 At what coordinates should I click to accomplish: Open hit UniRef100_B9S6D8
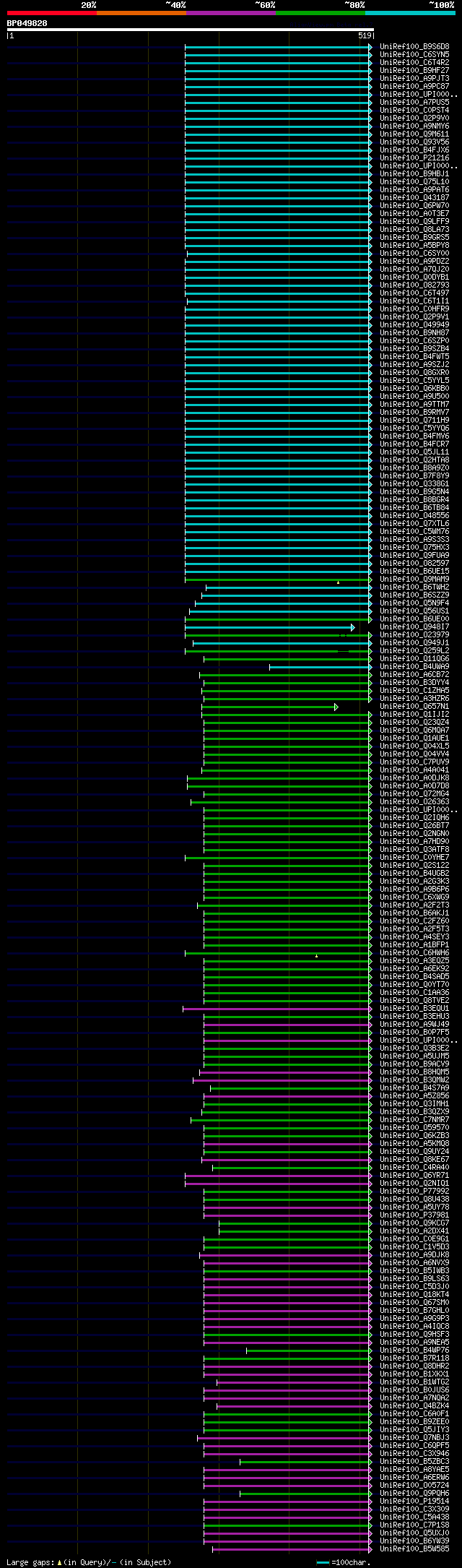(414, 46)
